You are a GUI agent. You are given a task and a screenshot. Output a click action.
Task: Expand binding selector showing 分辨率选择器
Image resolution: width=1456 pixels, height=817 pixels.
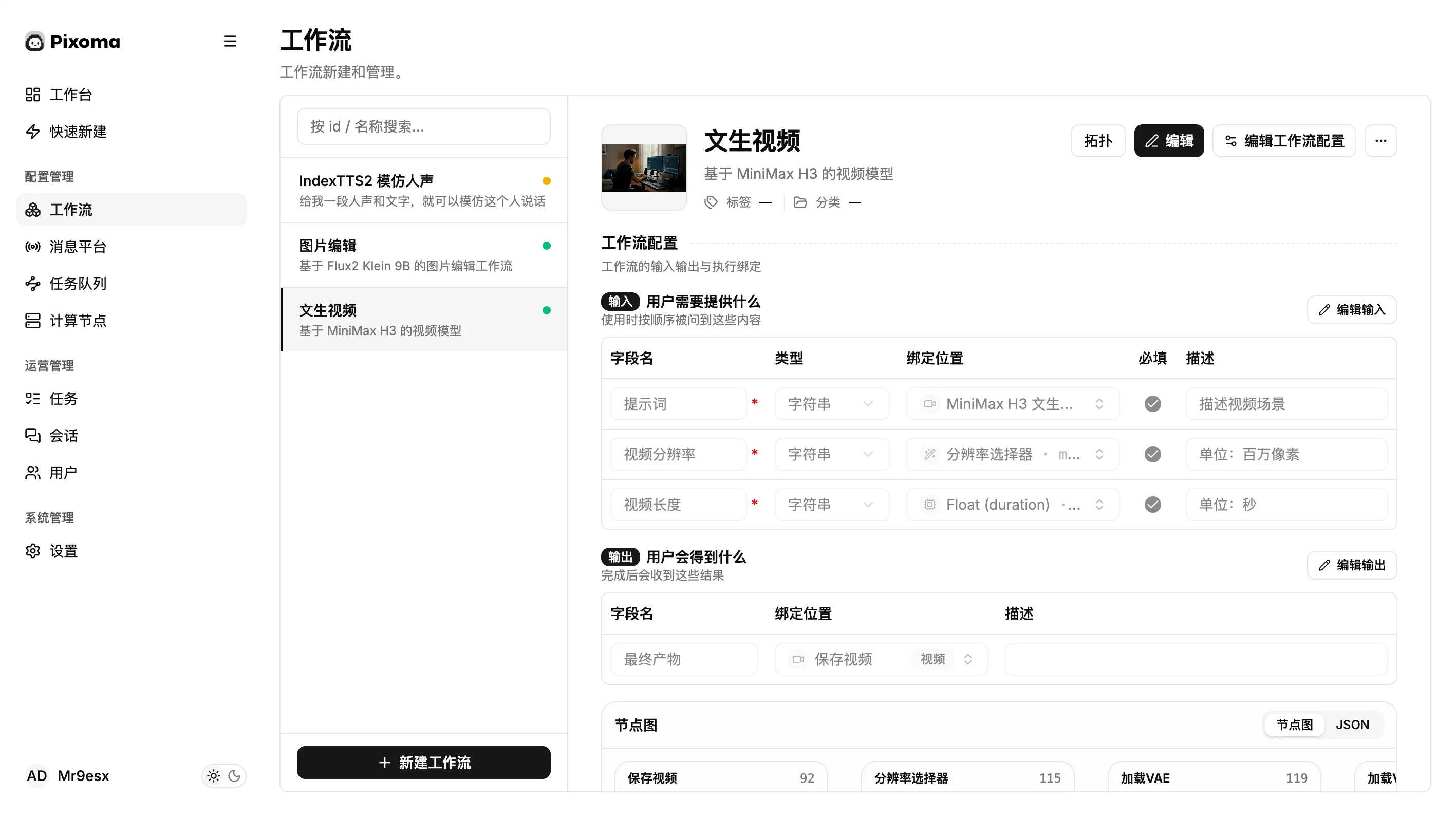pyautogui.click(x=1012, y=454)
